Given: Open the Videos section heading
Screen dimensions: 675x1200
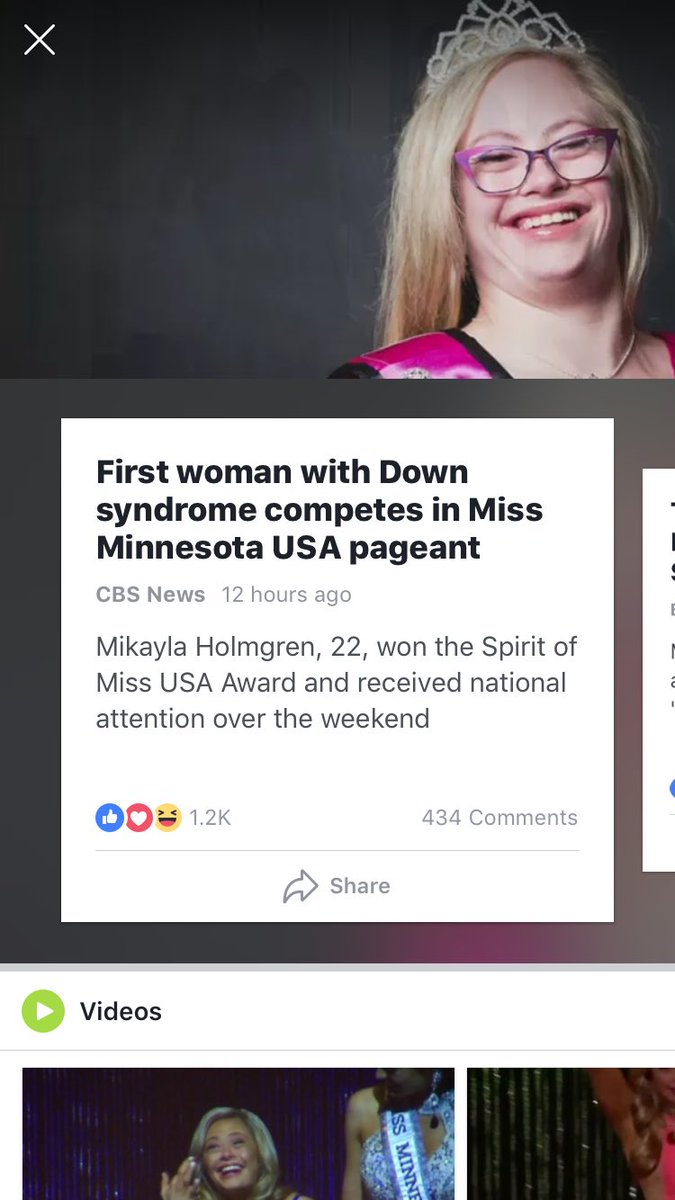Looking at the screenshot, I should tap(121, 1011).
